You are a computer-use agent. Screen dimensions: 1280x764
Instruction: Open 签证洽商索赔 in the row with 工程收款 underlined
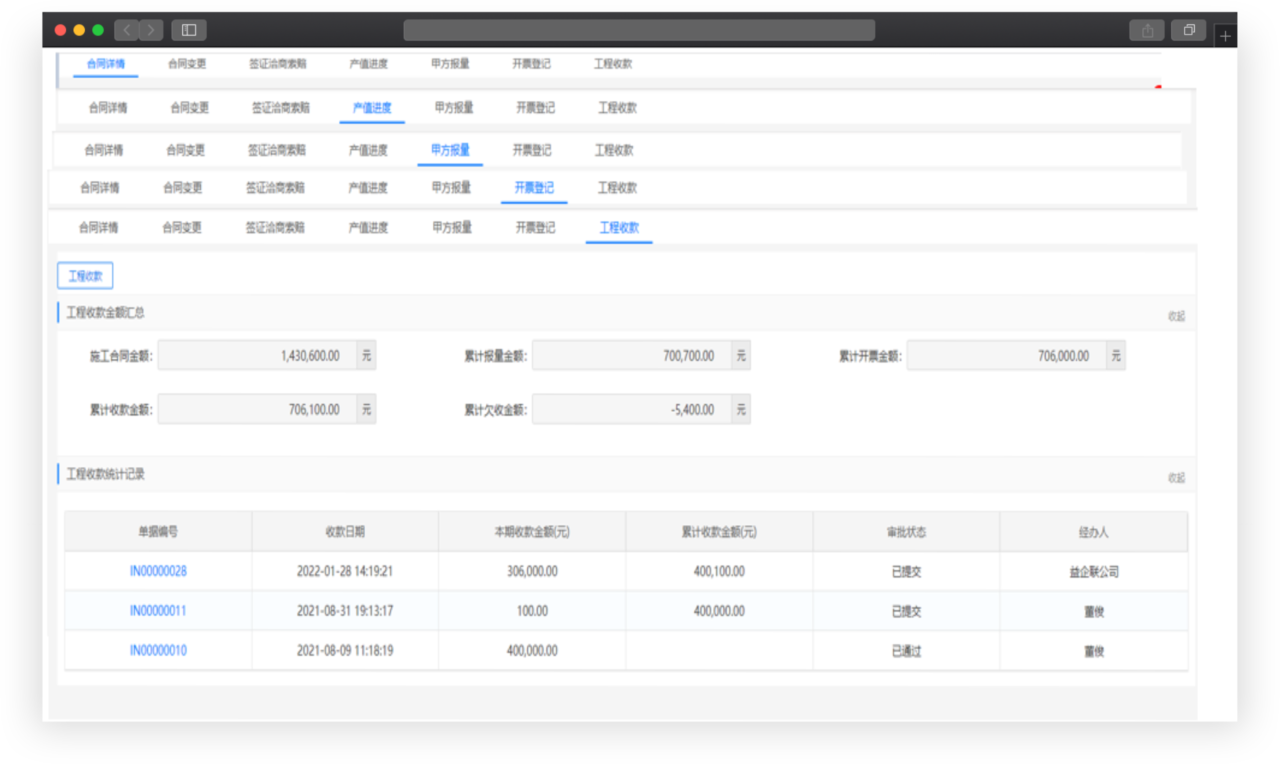pos(275,228)
